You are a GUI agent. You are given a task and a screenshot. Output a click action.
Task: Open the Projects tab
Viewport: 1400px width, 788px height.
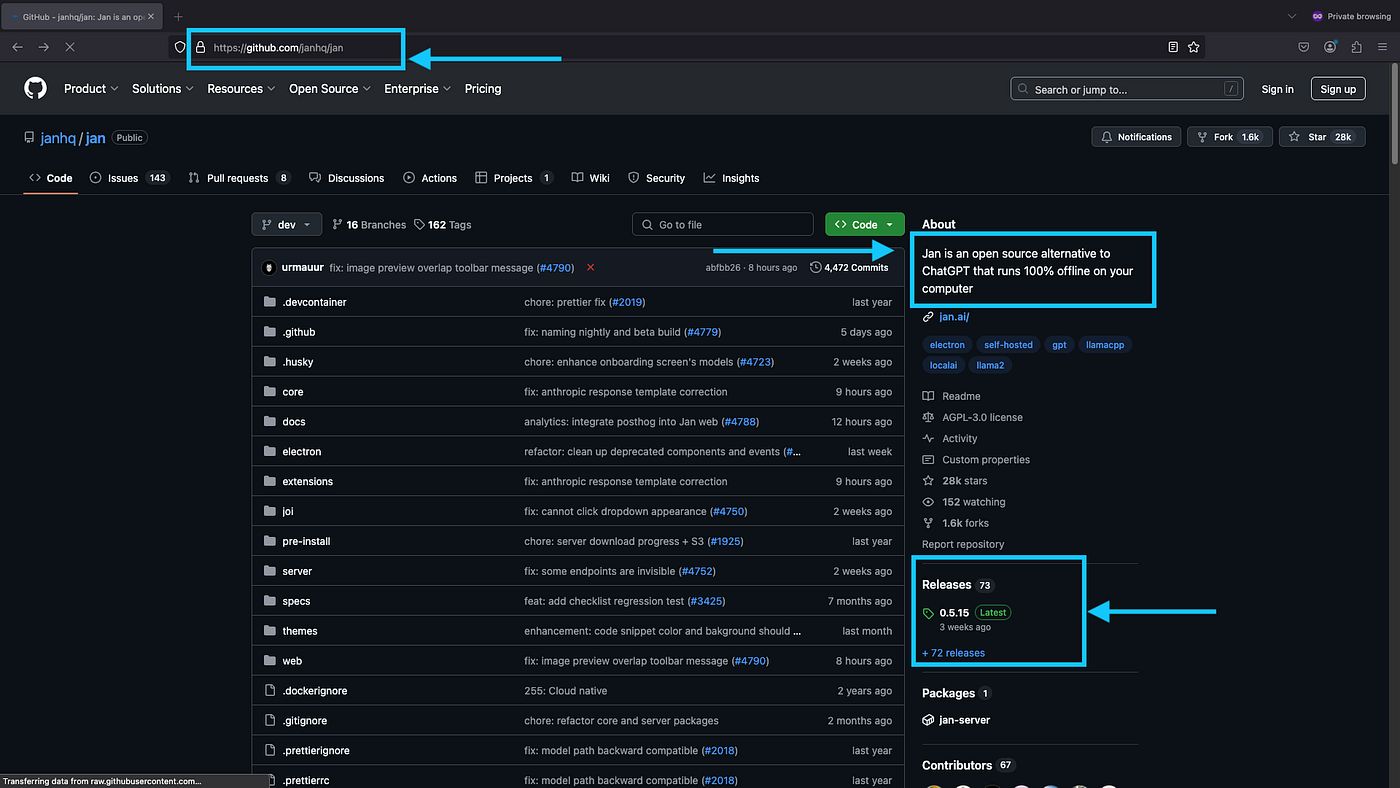click(x=514, y=178)
